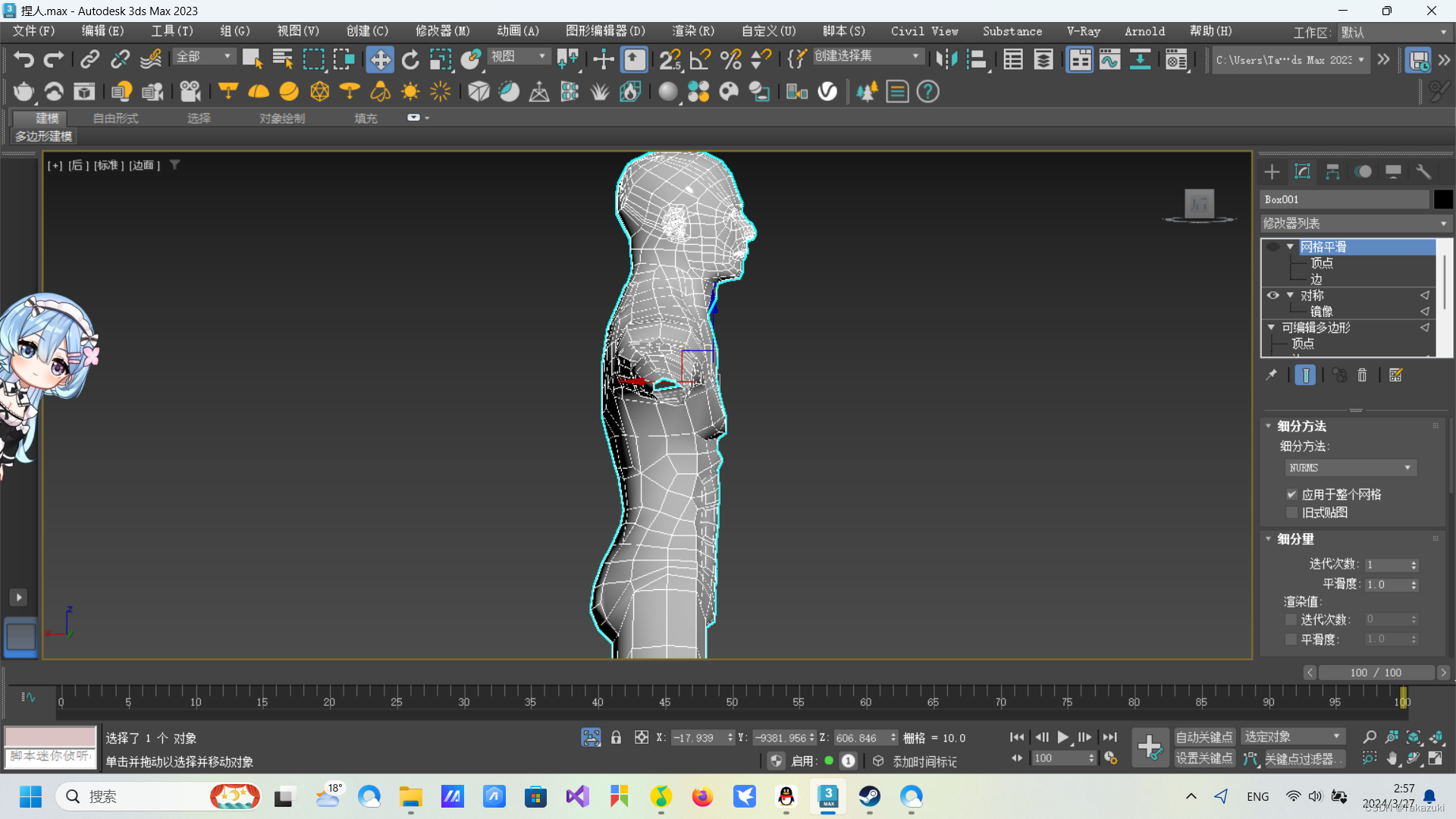This screenshot has height=819, width=1456.
Task: Open the NURMS subdivision method dropdown
Action: 1350,468
